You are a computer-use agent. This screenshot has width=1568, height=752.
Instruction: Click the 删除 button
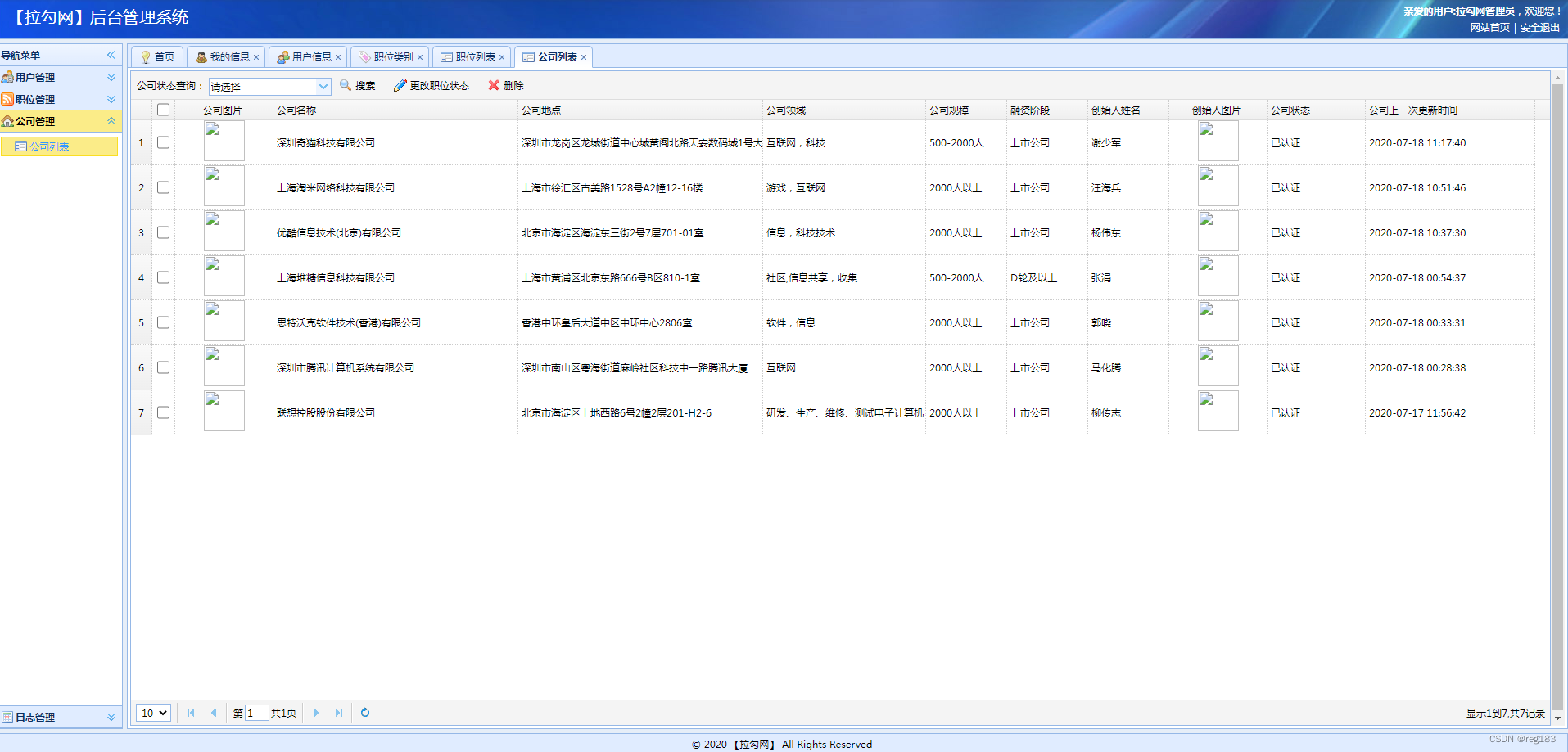tap(506, 85)
